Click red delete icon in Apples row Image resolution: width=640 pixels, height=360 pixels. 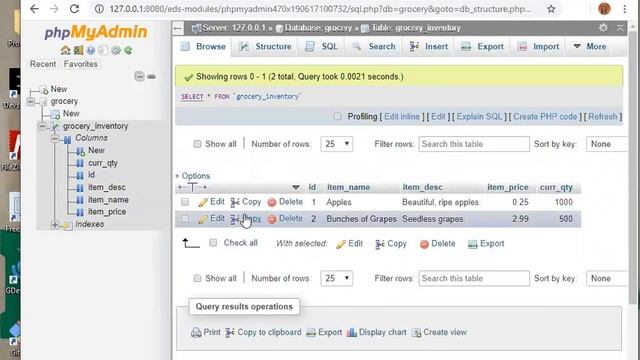point(272,202)
